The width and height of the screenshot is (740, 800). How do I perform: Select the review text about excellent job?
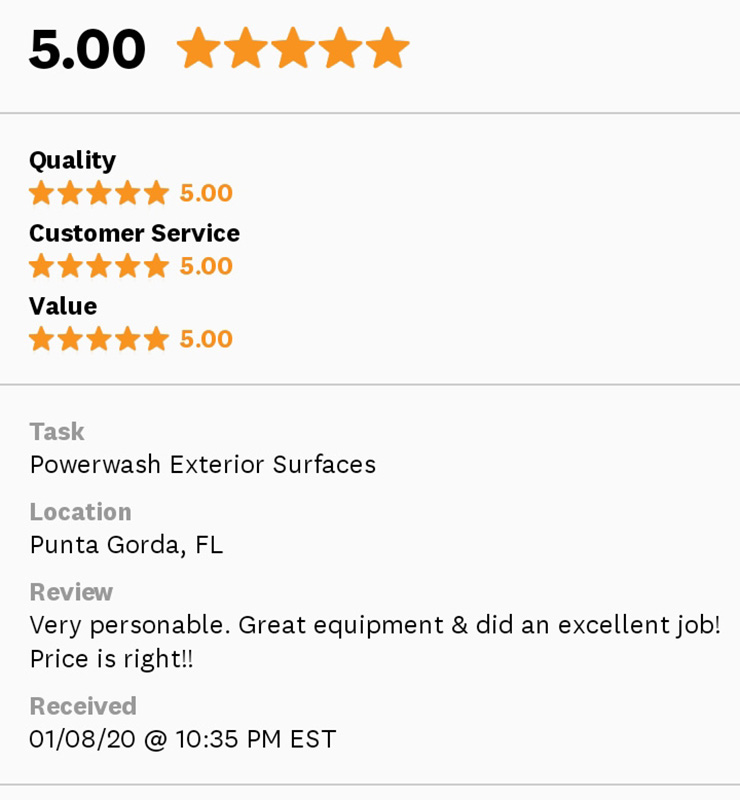point(375,626)
